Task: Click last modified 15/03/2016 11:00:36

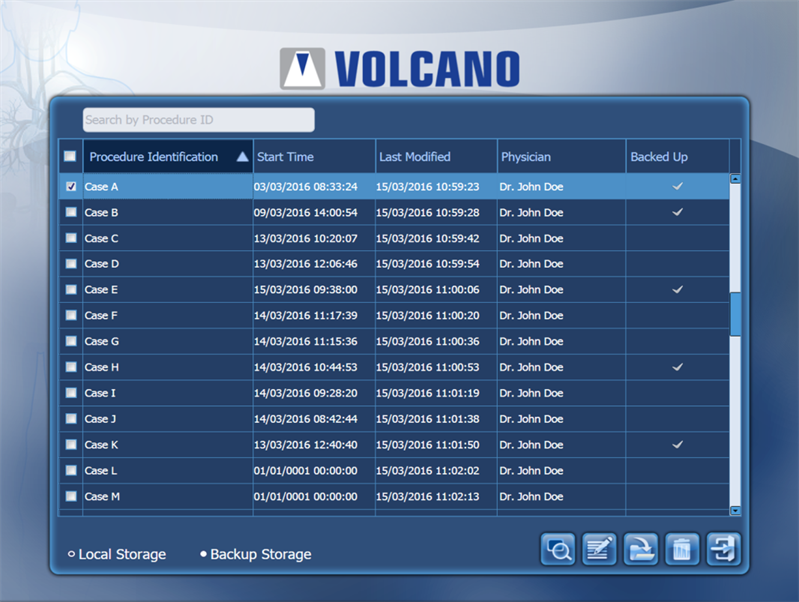Action: tap(428, 341)
